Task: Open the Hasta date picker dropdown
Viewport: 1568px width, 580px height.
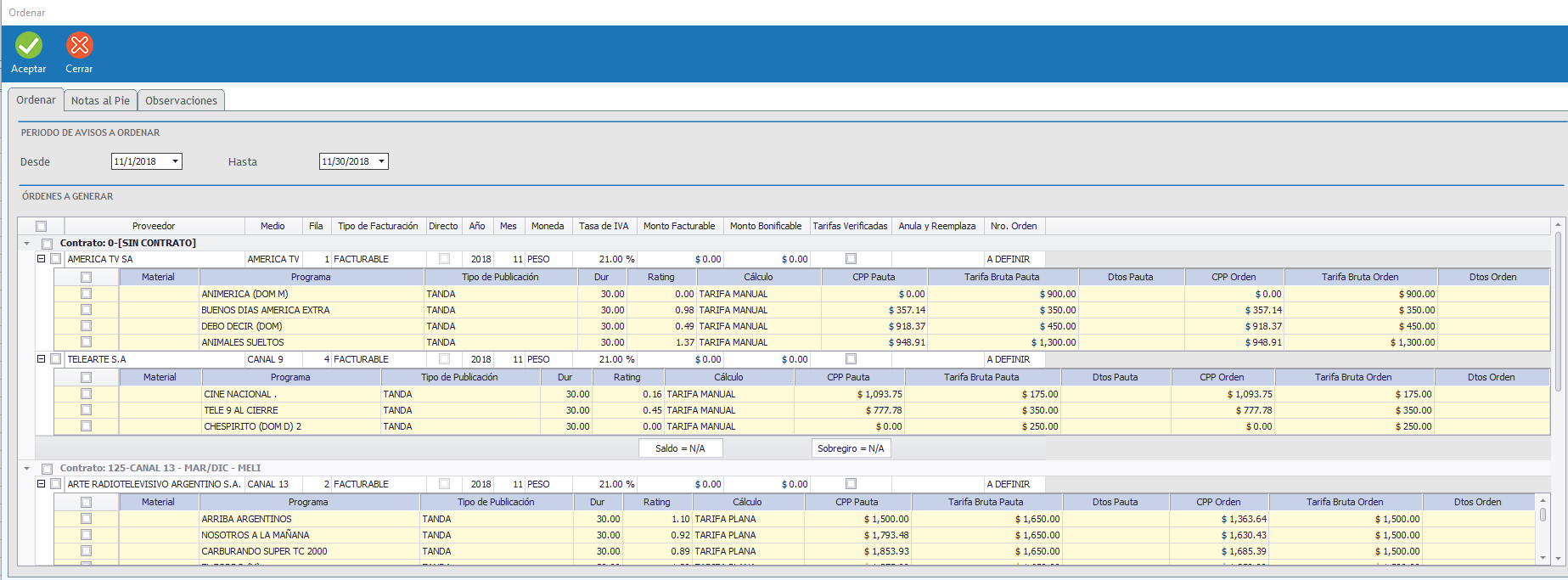Action: 381,161
